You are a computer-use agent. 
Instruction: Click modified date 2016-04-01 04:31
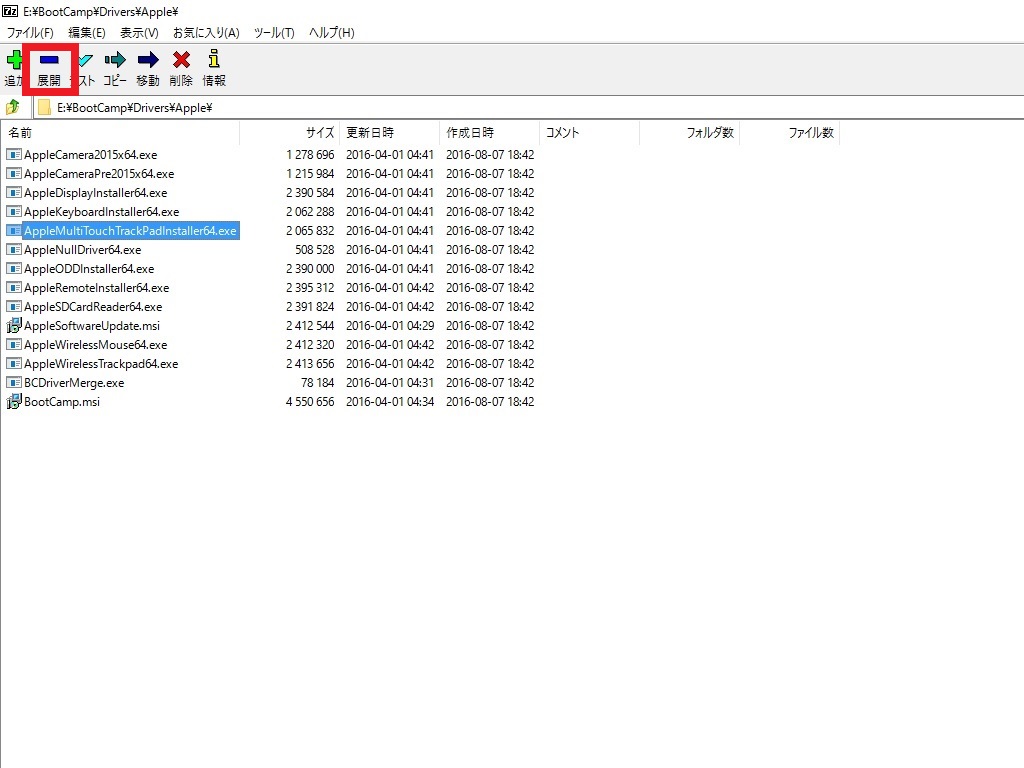click(390, 382)
